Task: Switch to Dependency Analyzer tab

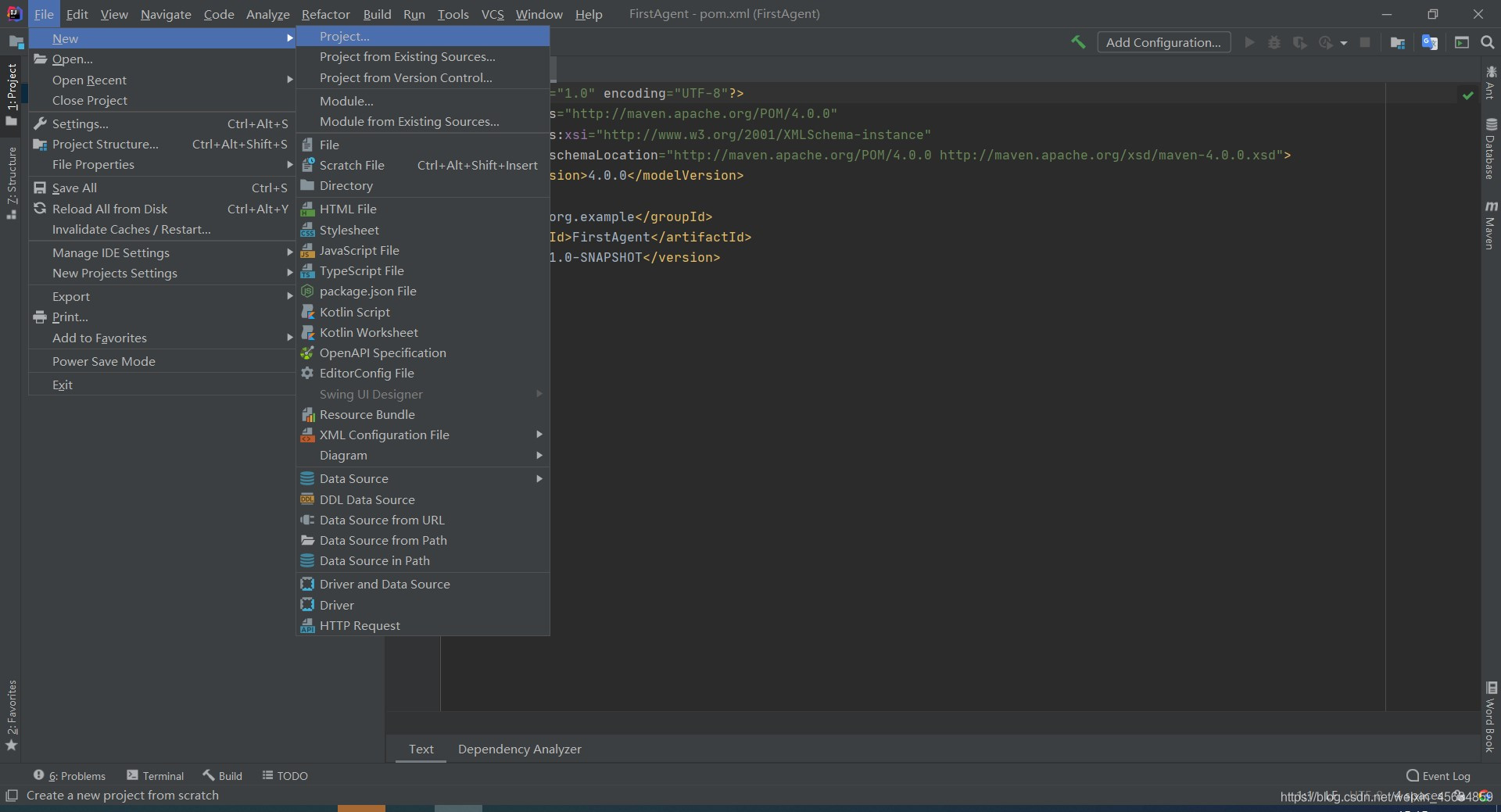Action: point(520,749)
